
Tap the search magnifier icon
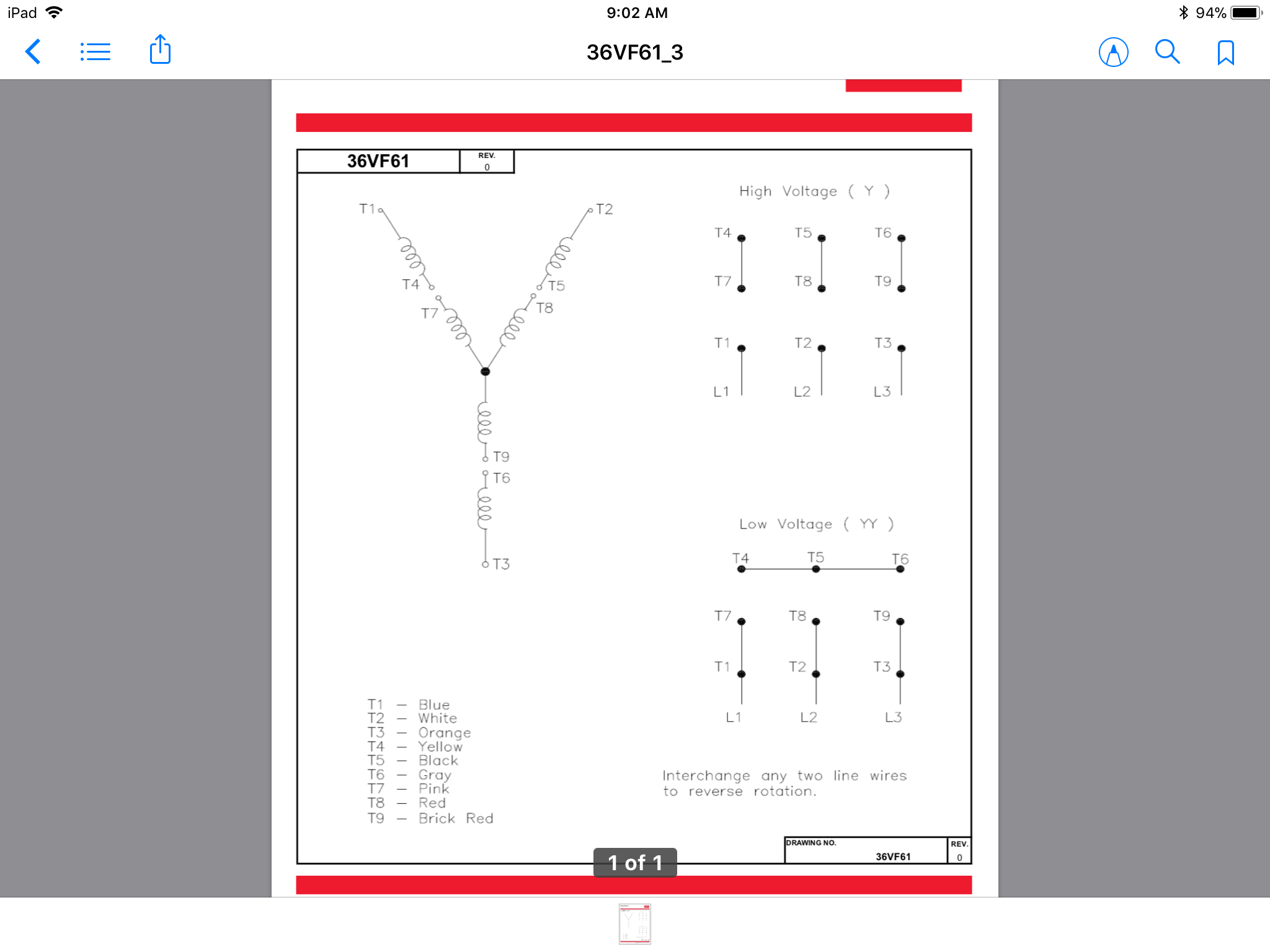tap(1167, 50)
